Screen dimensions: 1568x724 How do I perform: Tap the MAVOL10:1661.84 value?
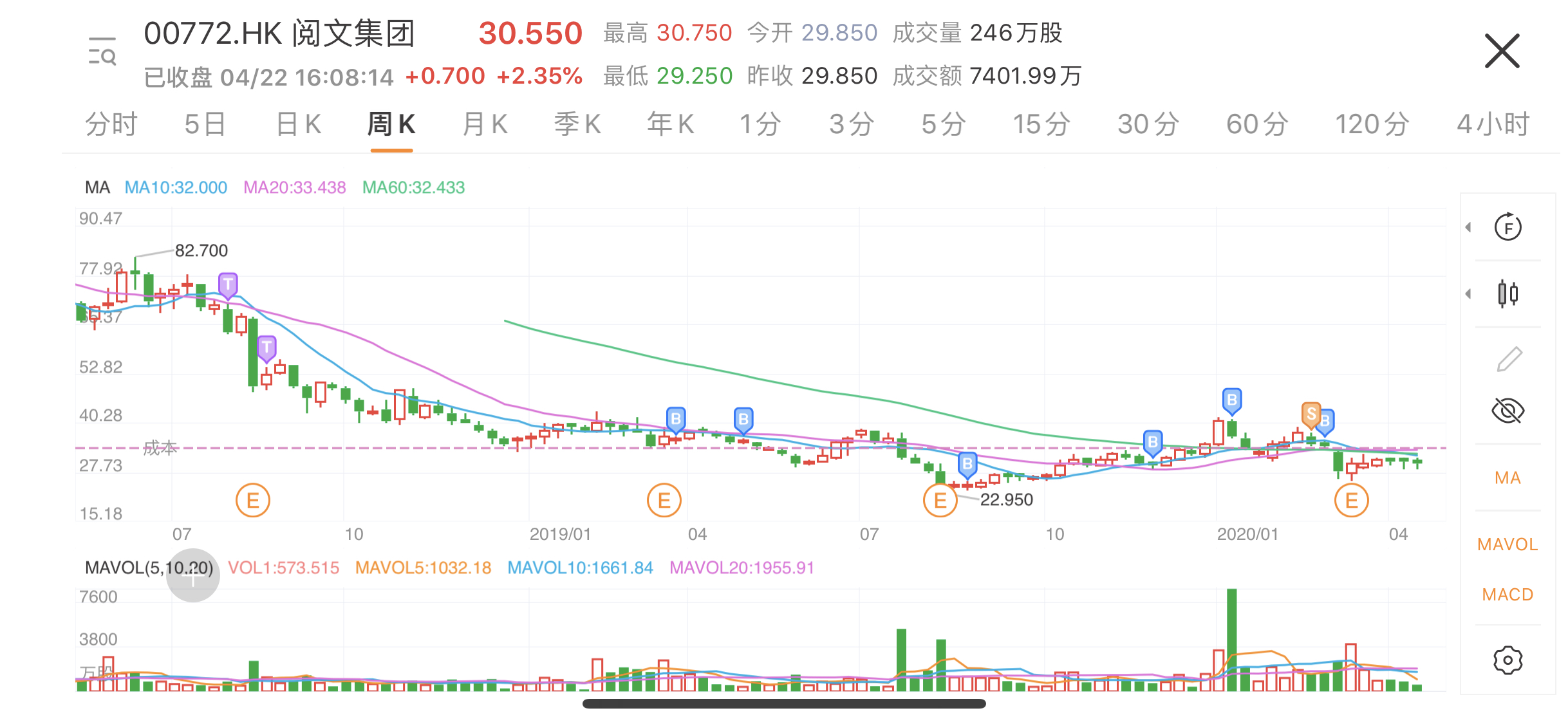[x=580, y=568]
